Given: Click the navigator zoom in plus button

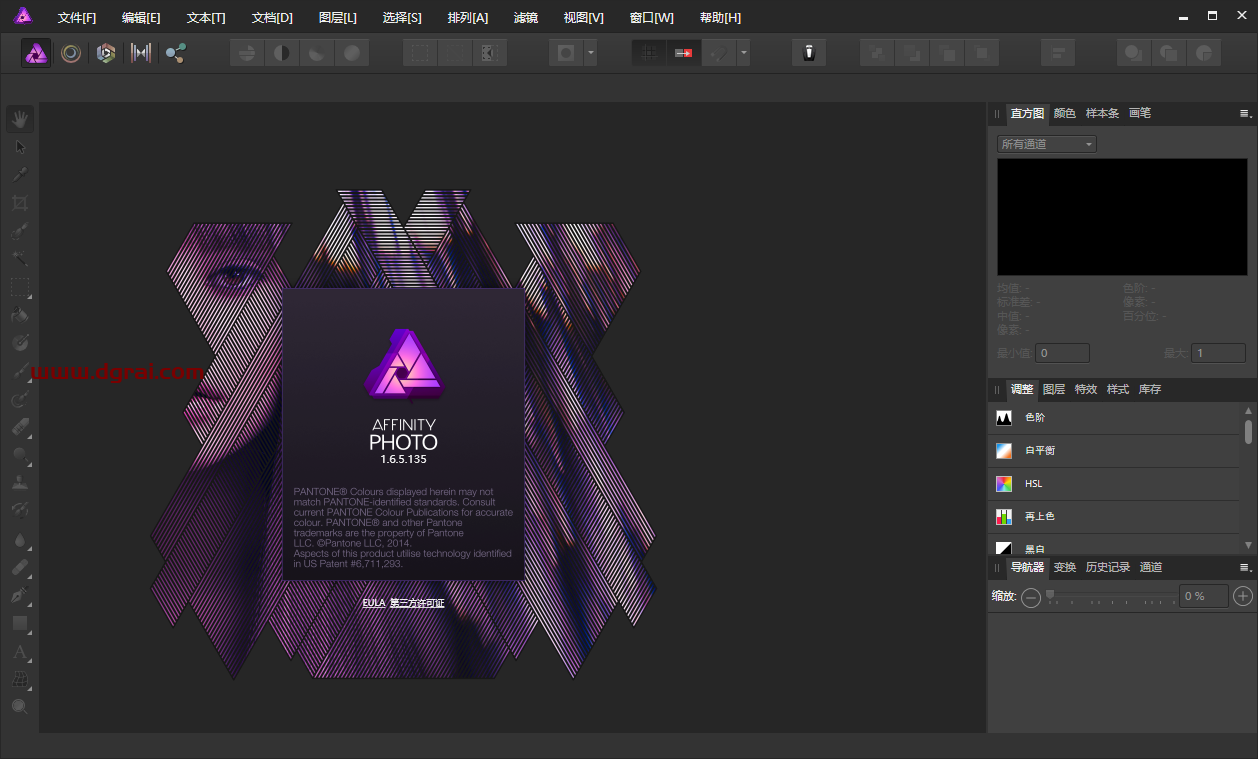Looking at the screenshot, I should coord(1243,596).
